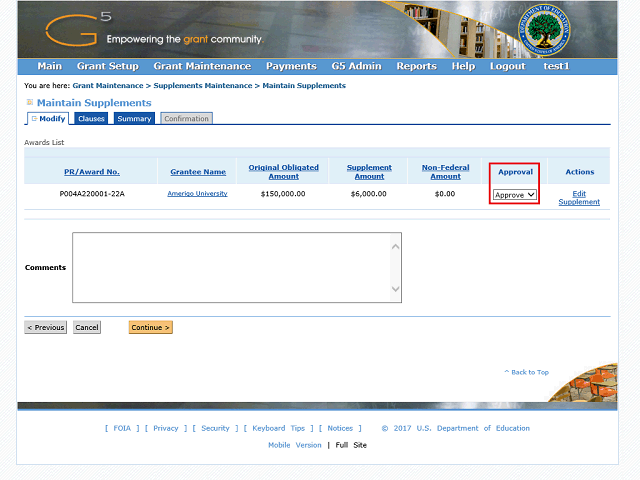Open the Payments menu
This screenshot has height=480, width=640.
(x=291, y=66)
